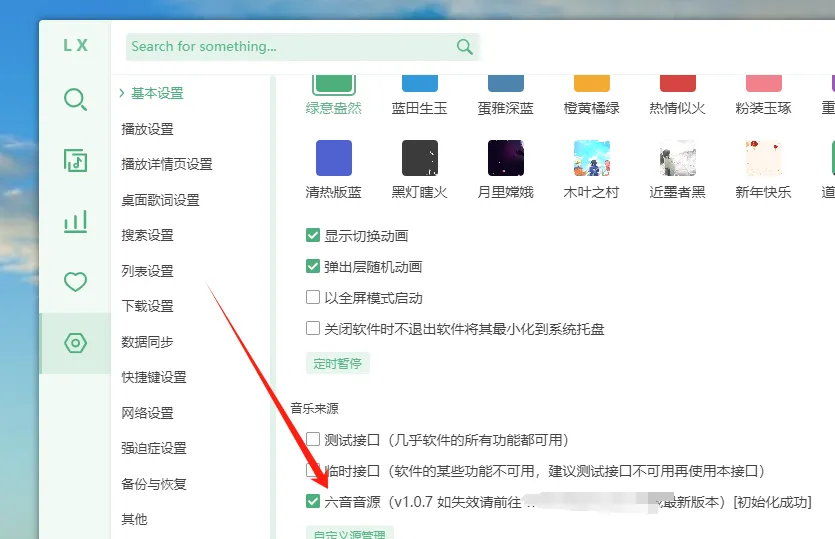The image size is (835, 539).
Task: Toggle 六音音源 music source checkbox
Action: (313, 501)
